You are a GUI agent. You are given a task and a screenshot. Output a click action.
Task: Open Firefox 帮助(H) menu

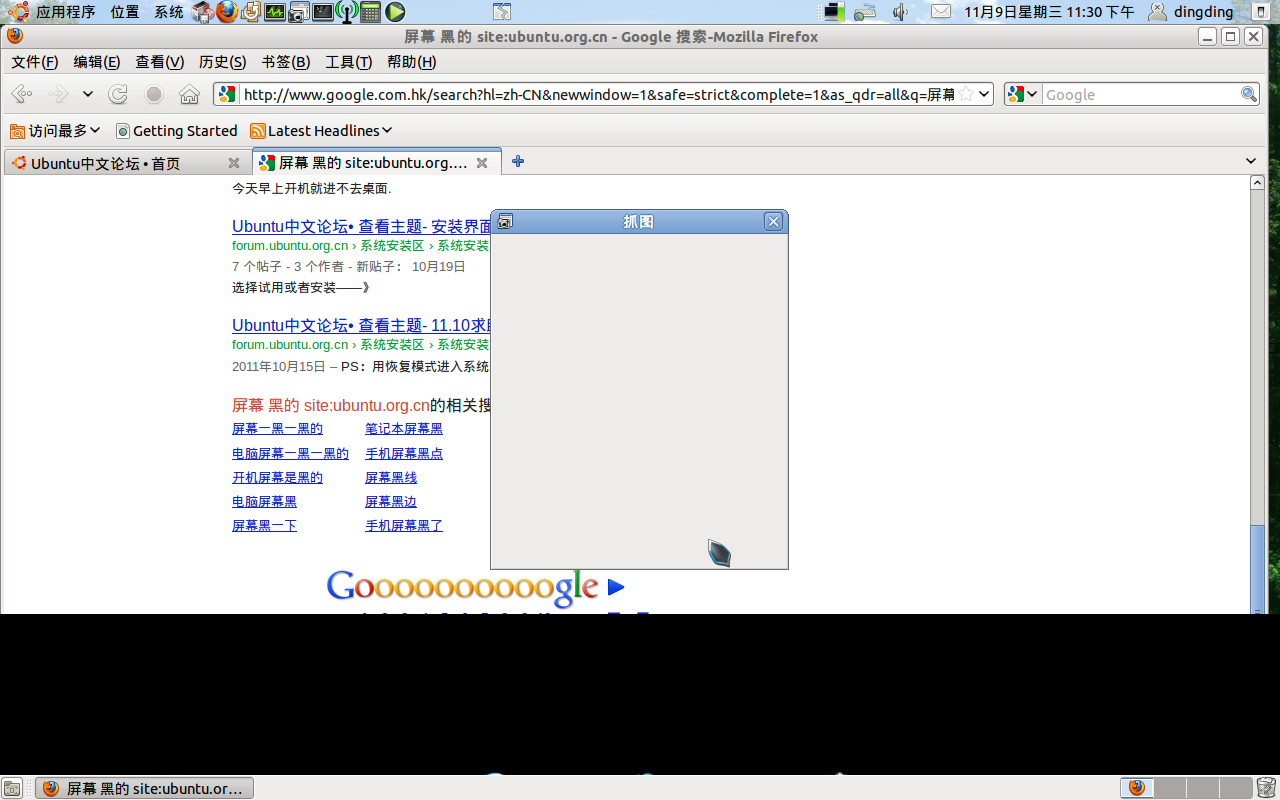[412, 62]
